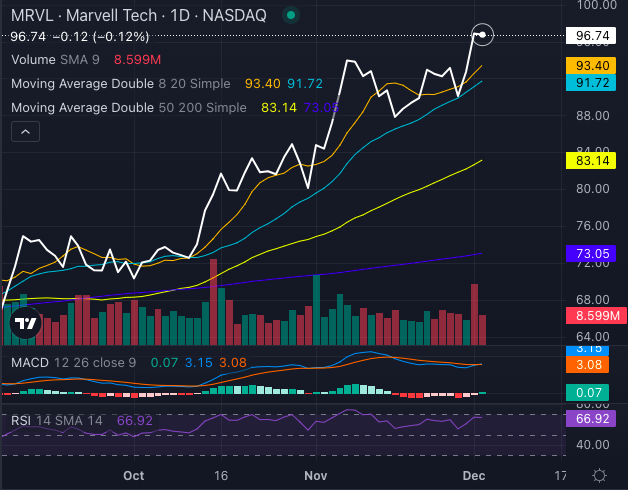
Task: Click the red 8.599M volume label
Action: click(589, 316)
